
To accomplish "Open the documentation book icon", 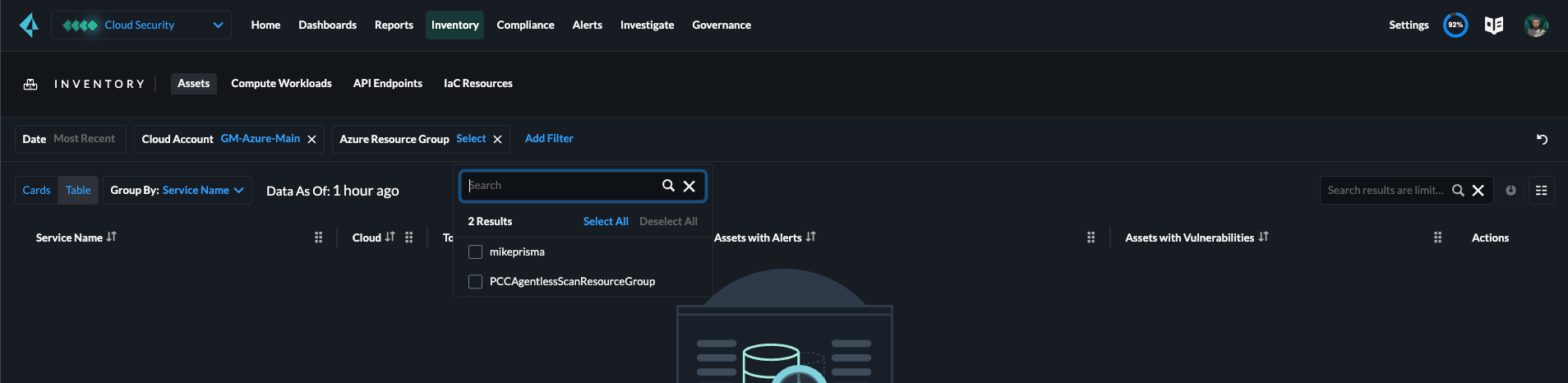I will [x=1493, y=25].
